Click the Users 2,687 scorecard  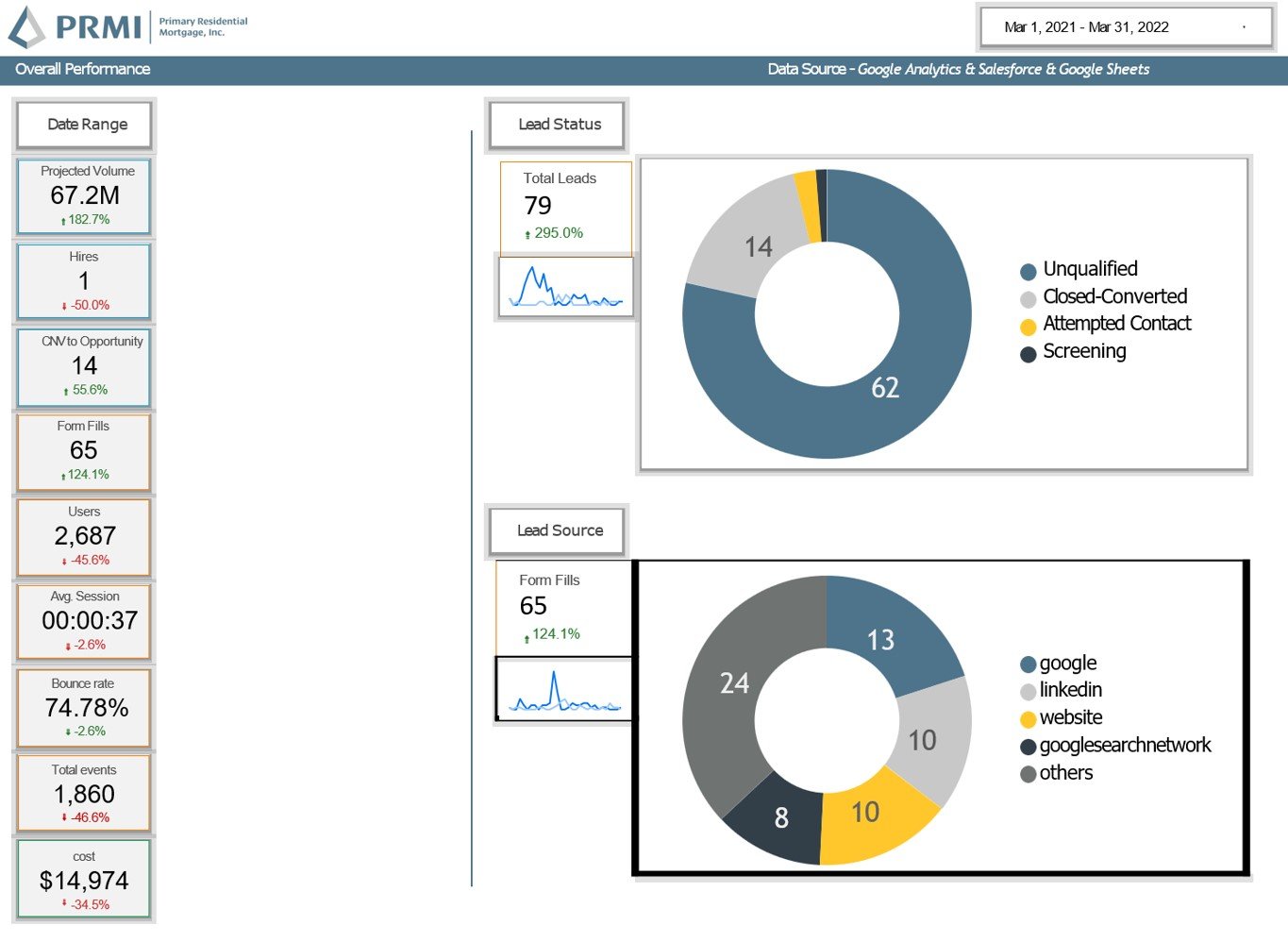[x=84, y=537]
